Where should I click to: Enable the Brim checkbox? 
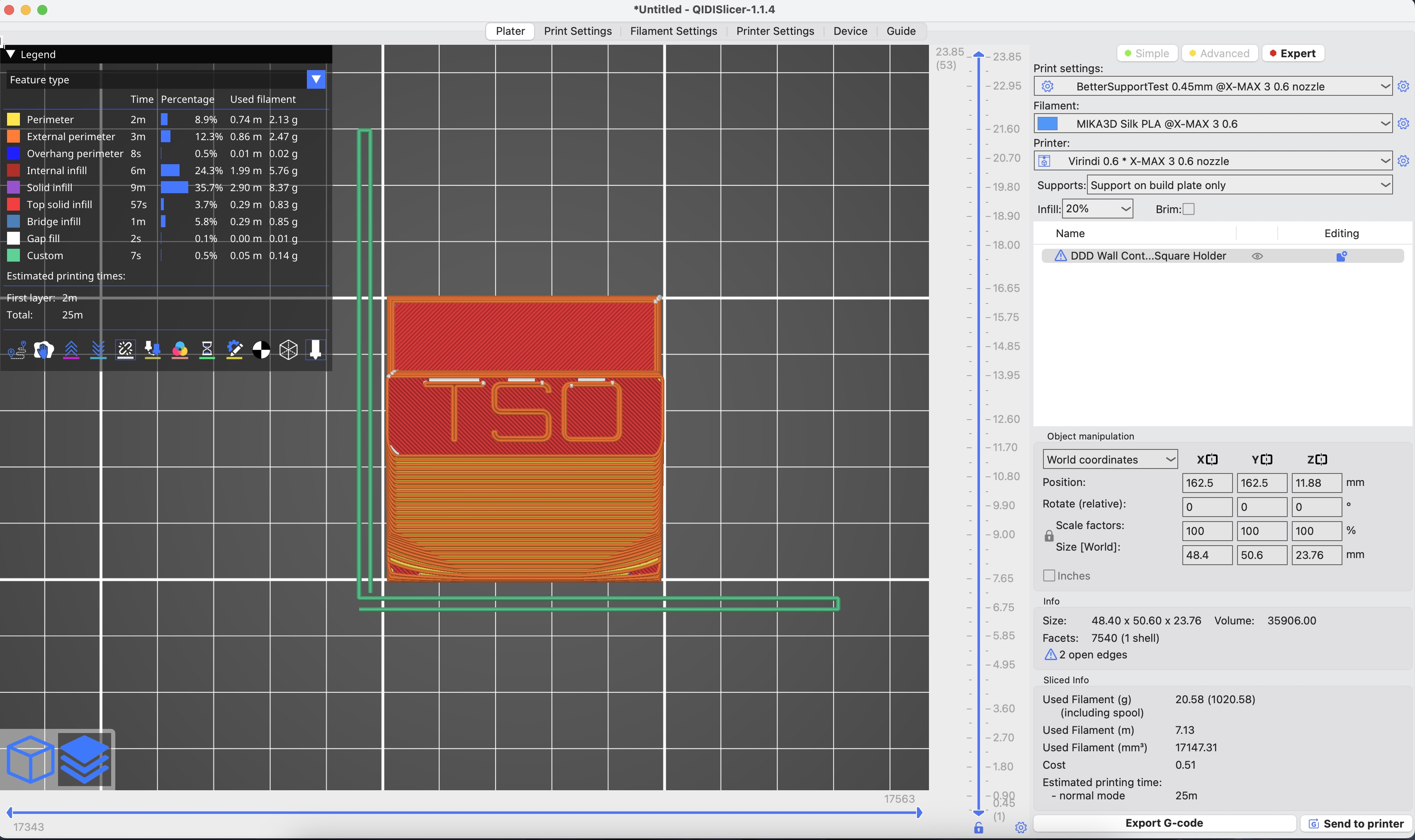pyautogui.click(x=1189, y=209)
